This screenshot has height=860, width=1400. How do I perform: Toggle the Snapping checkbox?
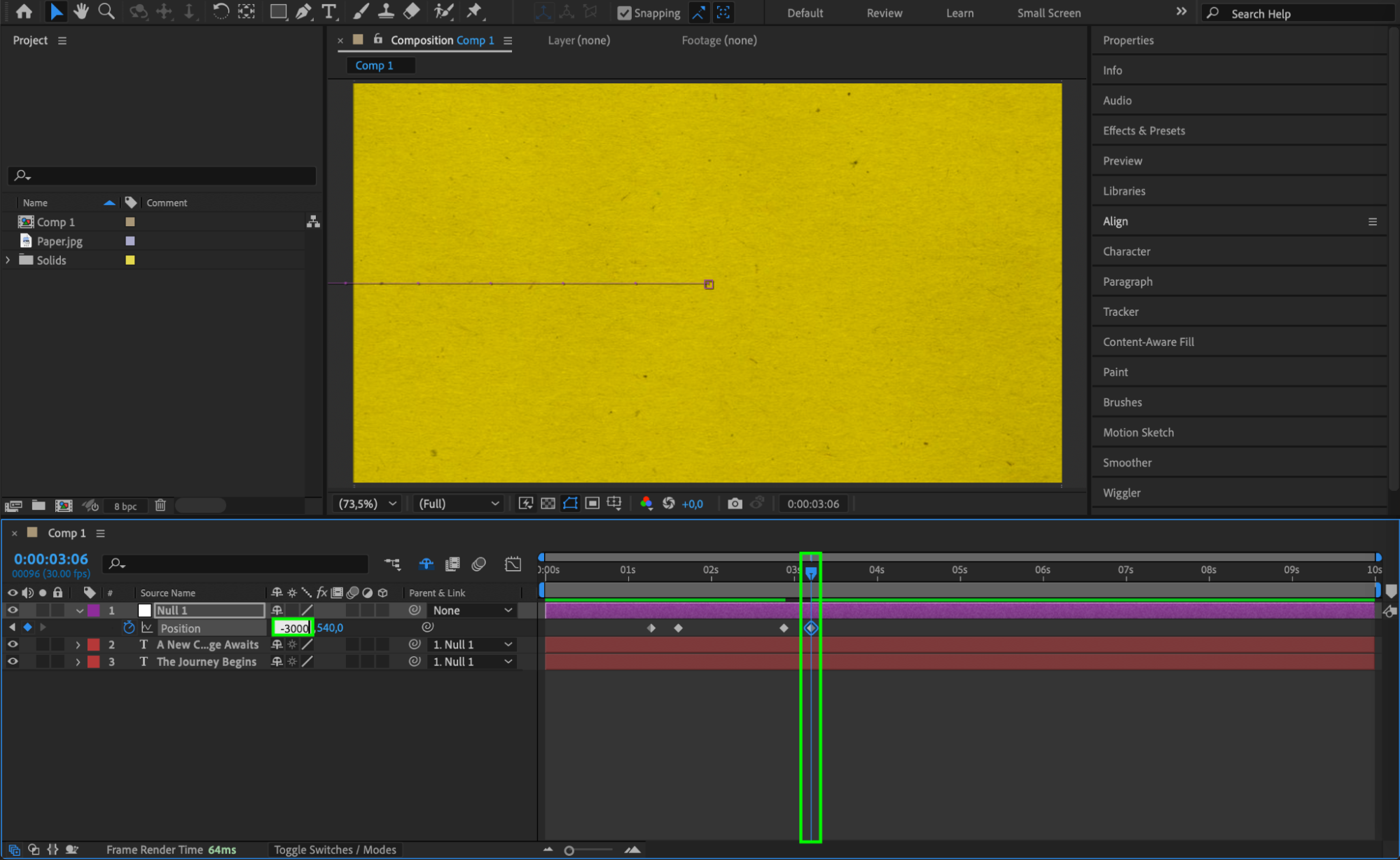(x=624, y=13)
